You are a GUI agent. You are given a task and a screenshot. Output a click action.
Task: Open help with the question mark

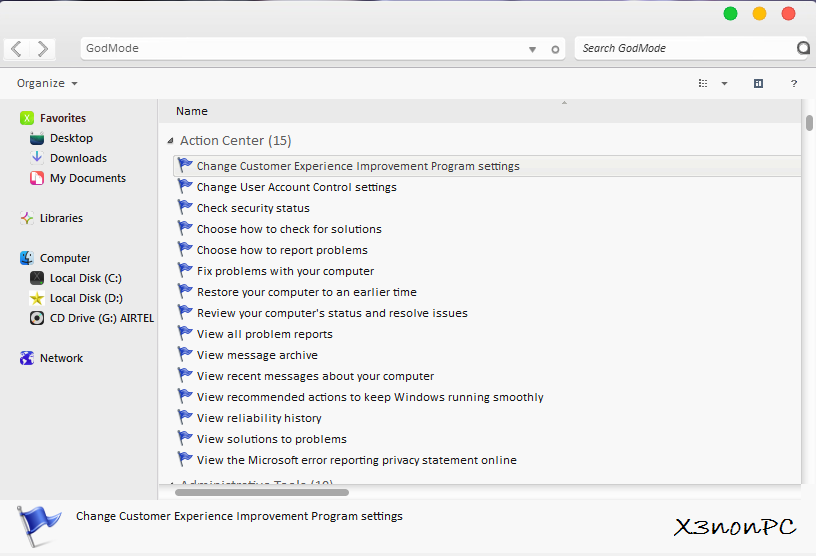click(794, 83)
